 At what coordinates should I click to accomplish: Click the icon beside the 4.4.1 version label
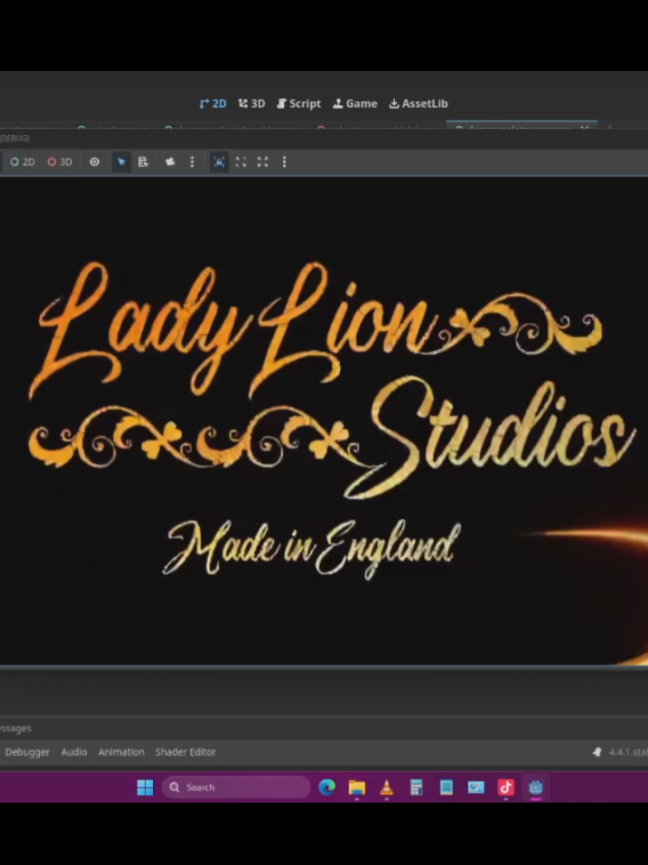pos(597,752)
